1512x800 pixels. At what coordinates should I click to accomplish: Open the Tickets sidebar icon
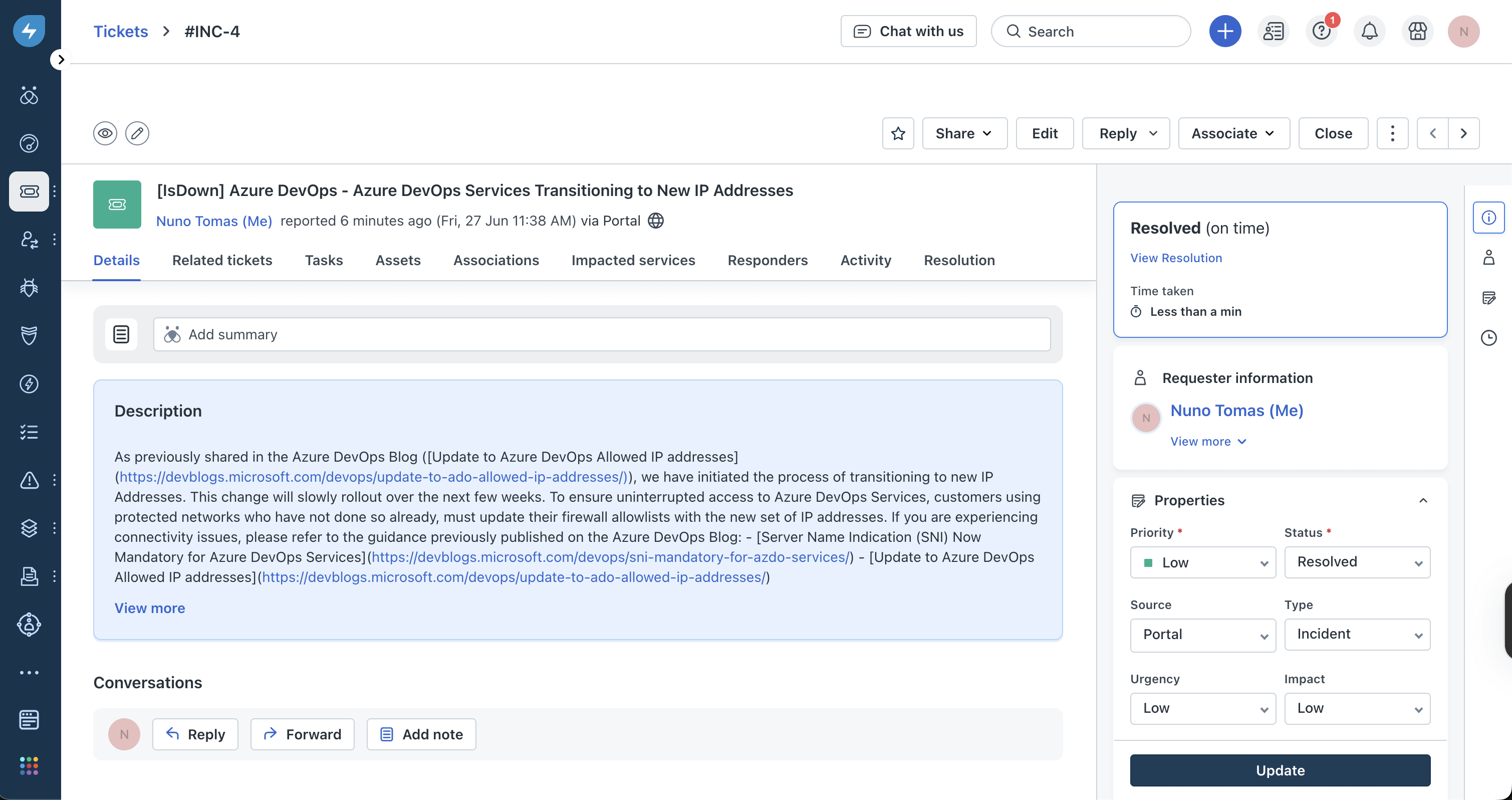[x=29, y=191]
